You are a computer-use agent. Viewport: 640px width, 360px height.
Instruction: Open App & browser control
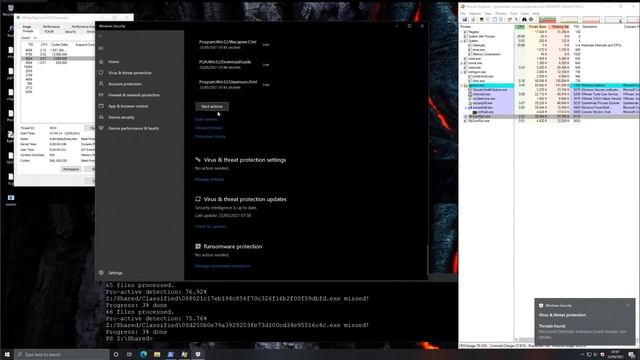click(128, 106)
